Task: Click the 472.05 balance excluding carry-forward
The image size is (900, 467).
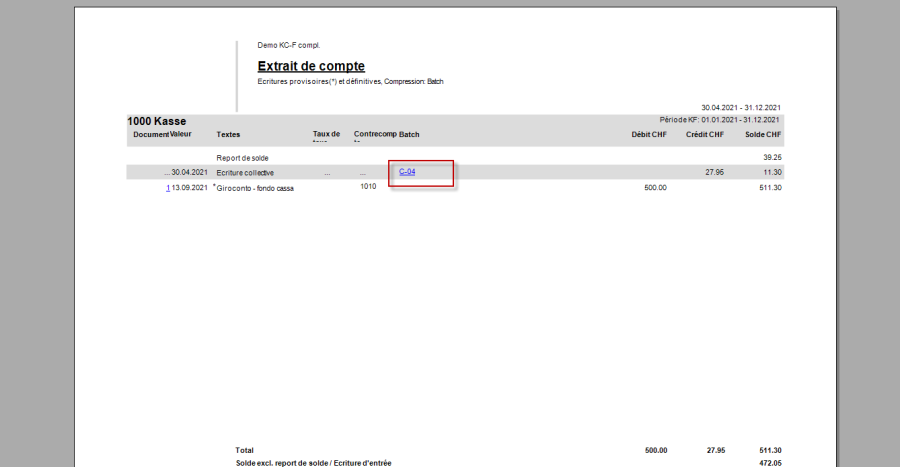Action: pyautogui.click(x=770, y=463)
